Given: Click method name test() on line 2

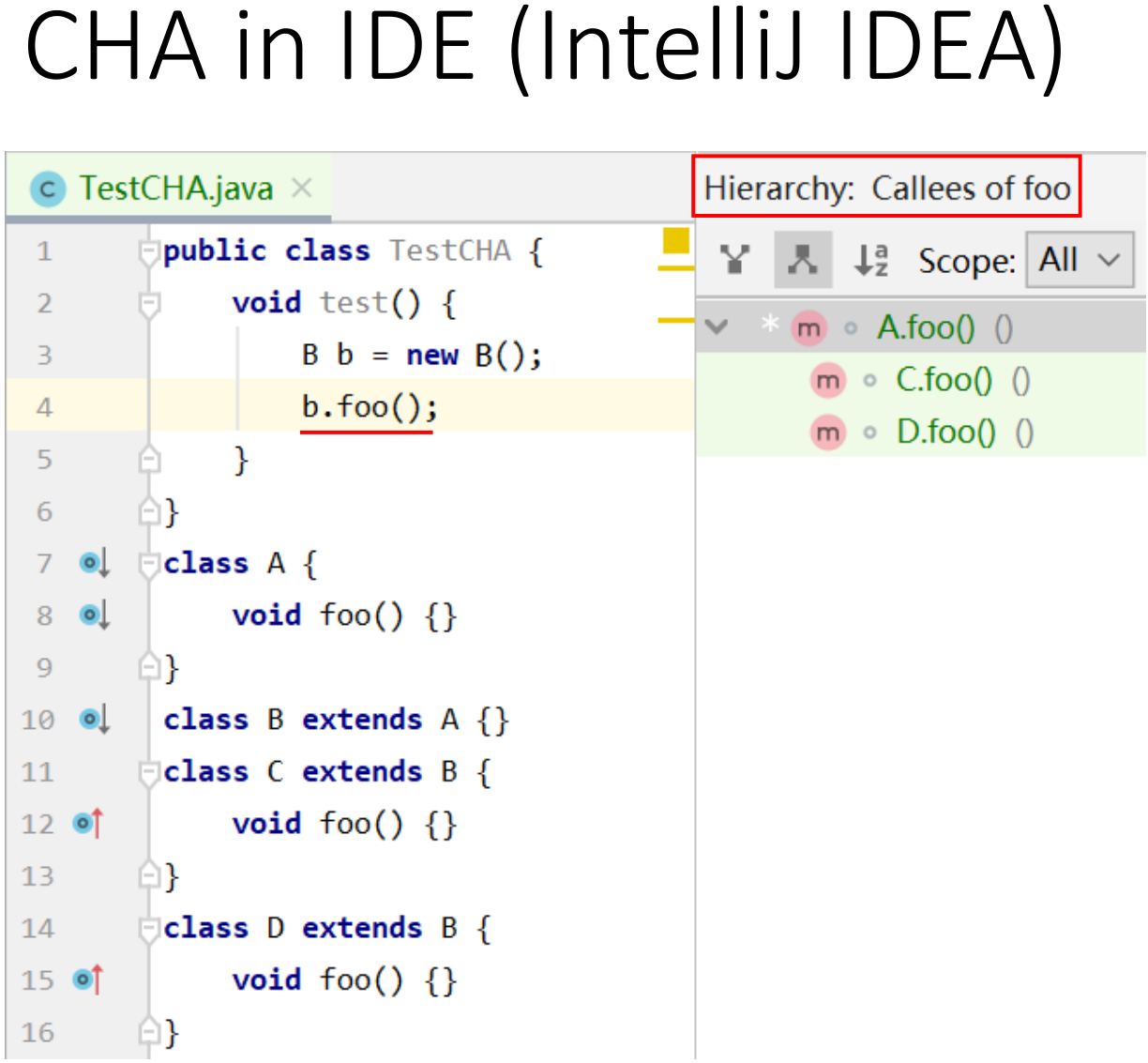Looking at the screenshot, I should (x=370, y=303).
